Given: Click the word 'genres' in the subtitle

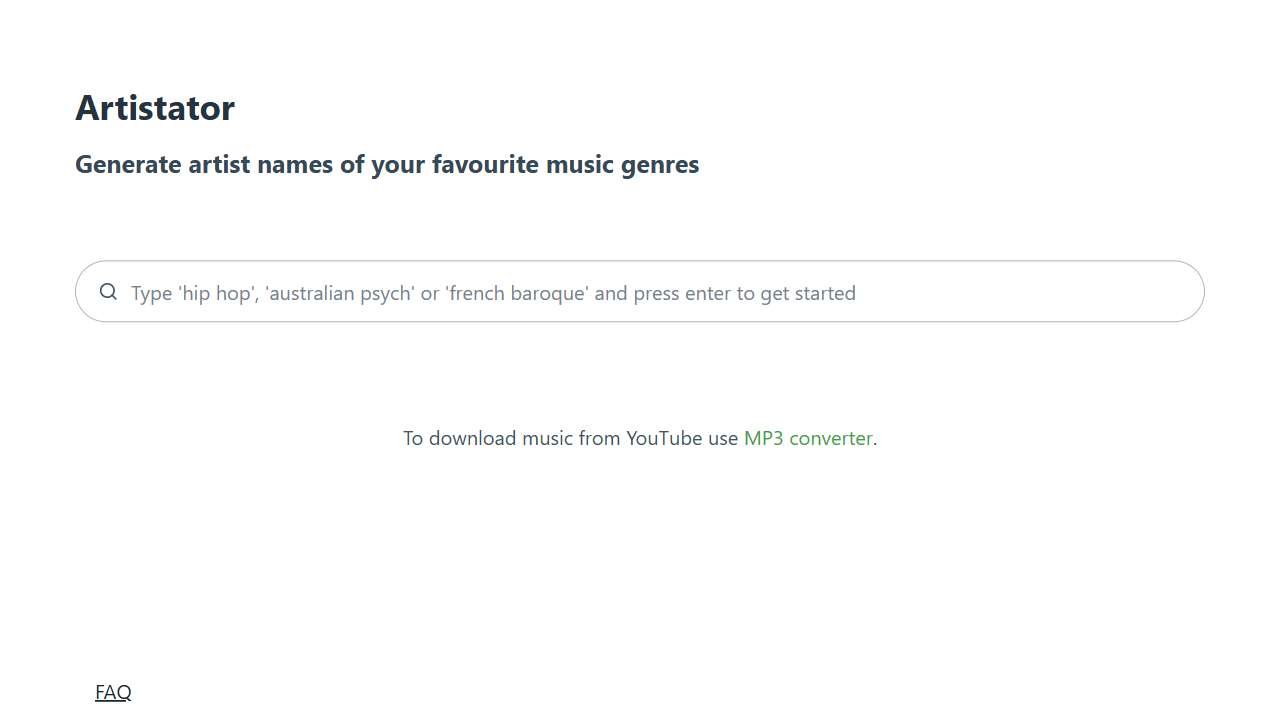Looking at the screenshot, I should point(660,165).
